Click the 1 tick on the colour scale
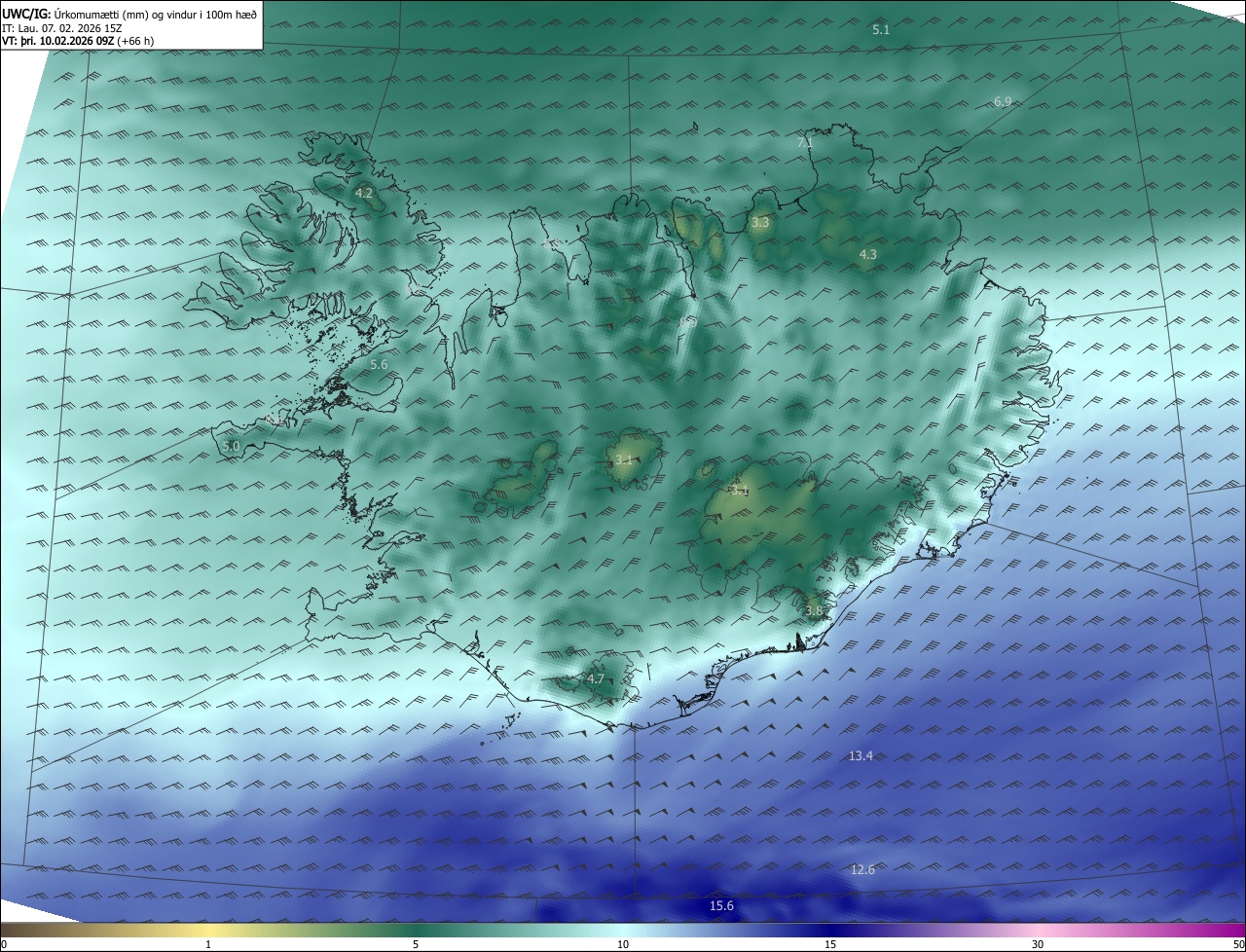 (x=208, y=944)
